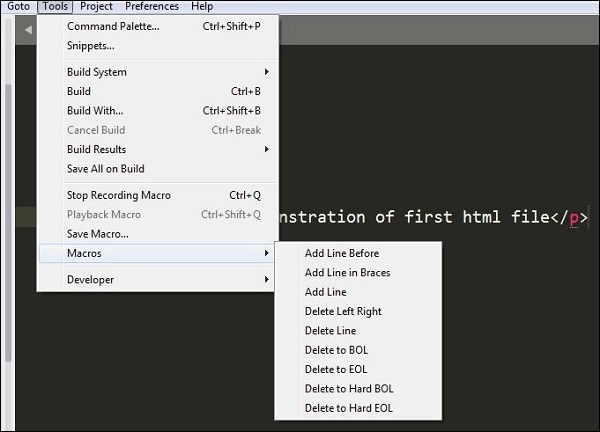Select Delete to Hard EOL macro
Screen dimensions: 600x432
(348, 408)
